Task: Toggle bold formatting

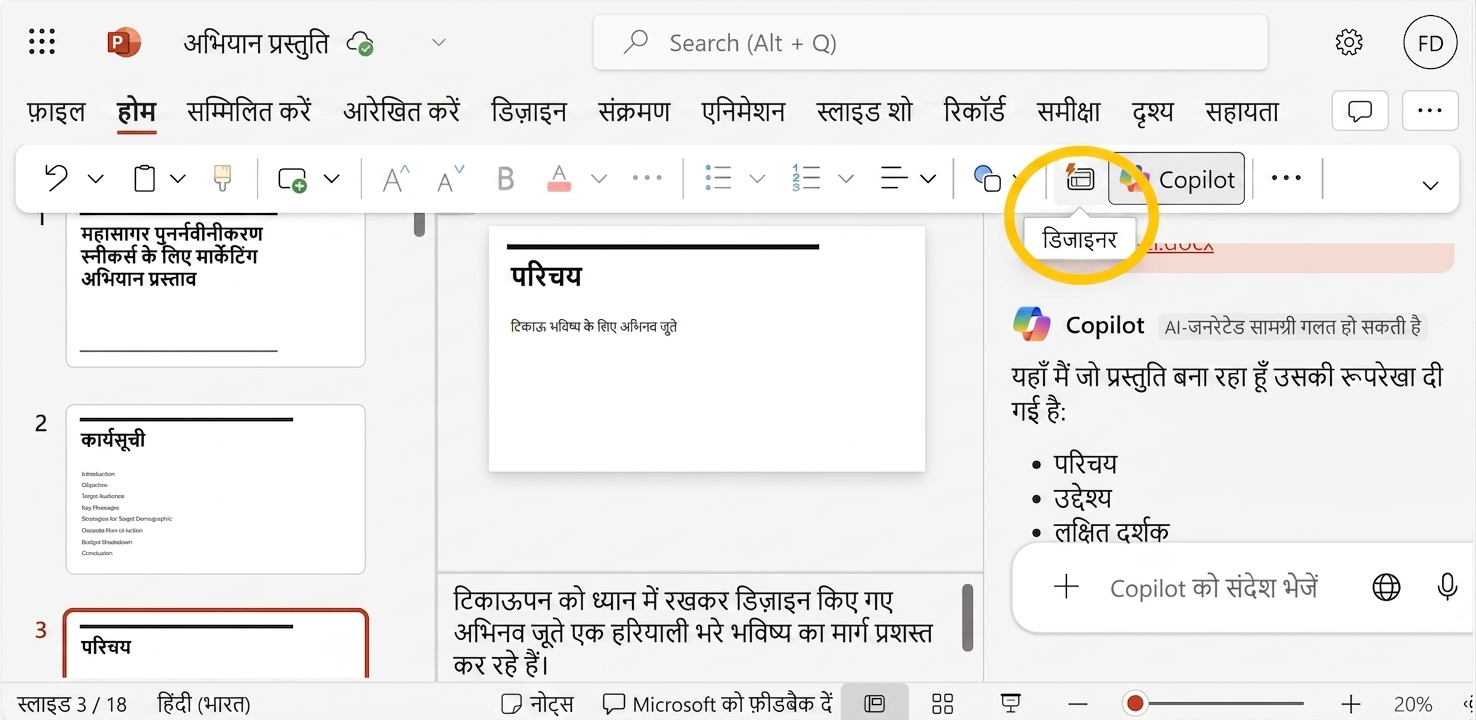Action: click(505, 179)
